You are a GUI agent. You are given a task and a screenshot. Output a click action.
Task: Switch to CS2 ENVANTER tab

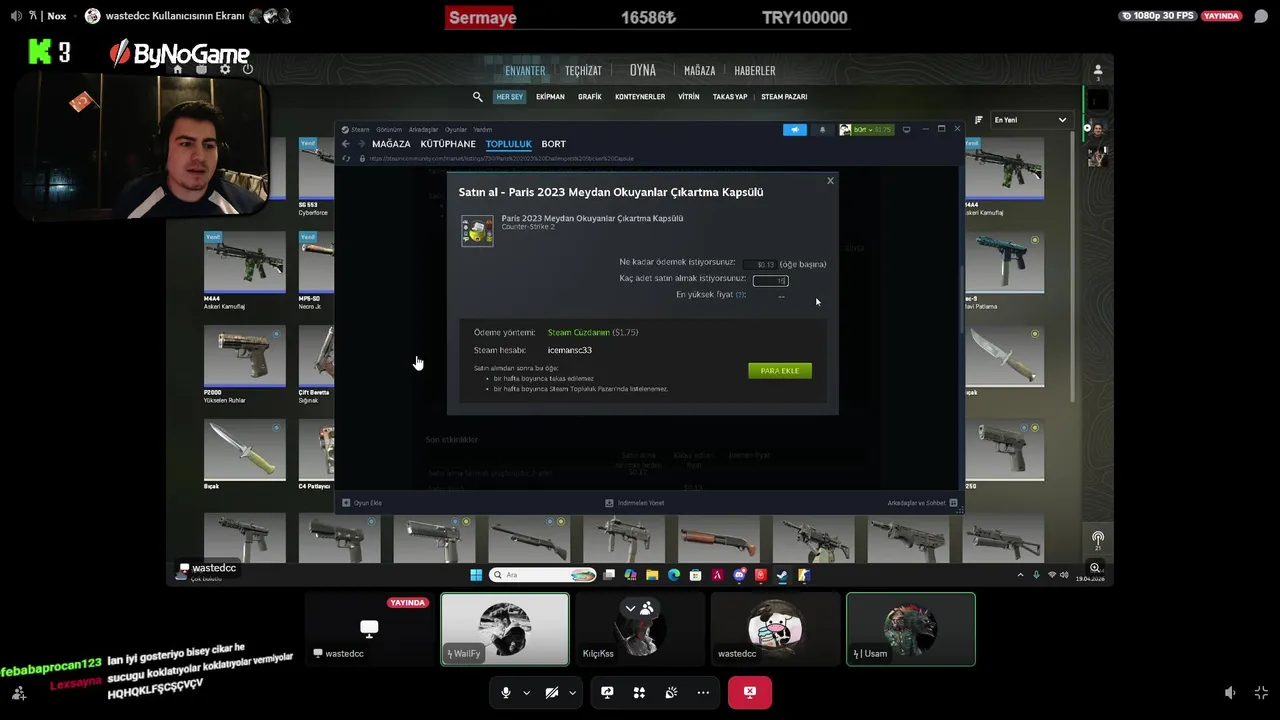(525, 71)
